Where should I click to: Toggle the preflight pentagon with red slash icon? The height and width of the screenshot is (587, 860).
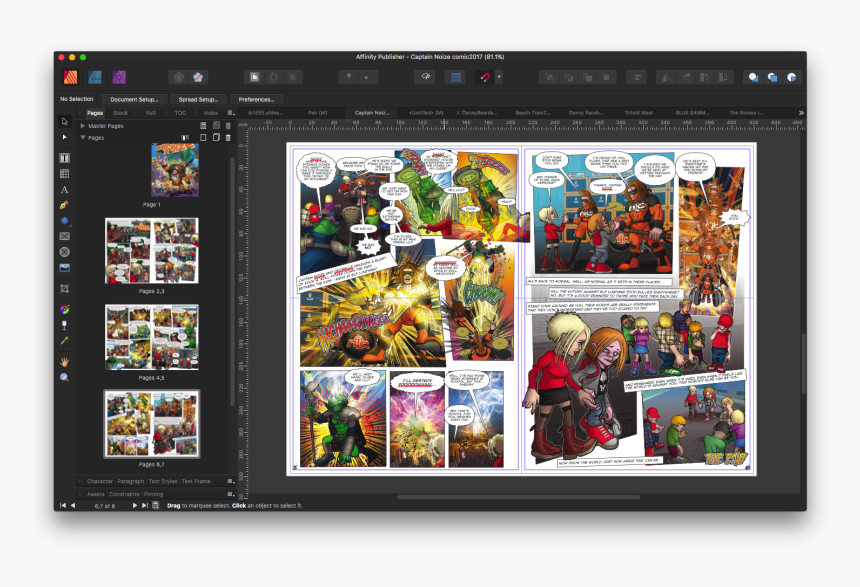coord(198,77)
